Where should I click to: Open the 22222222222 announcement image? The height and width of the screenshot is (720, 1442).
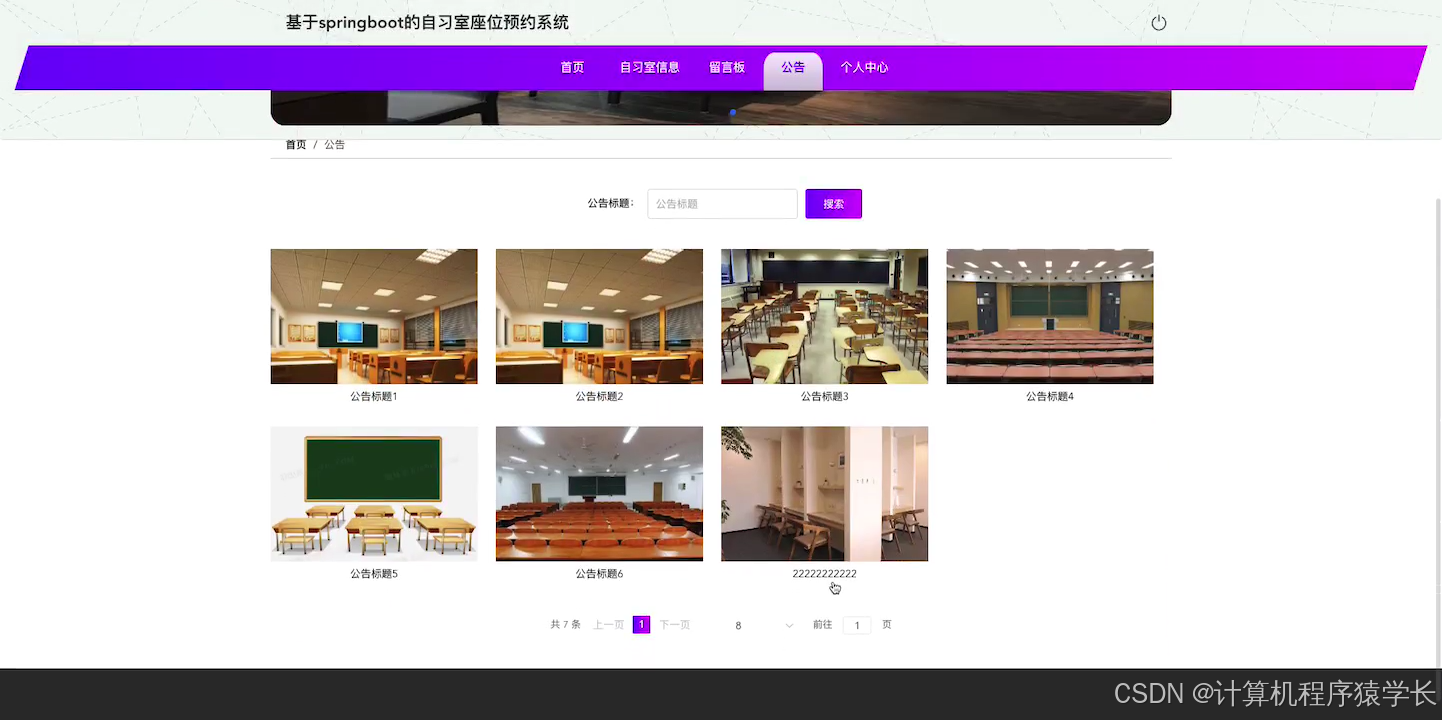[824, 493]
